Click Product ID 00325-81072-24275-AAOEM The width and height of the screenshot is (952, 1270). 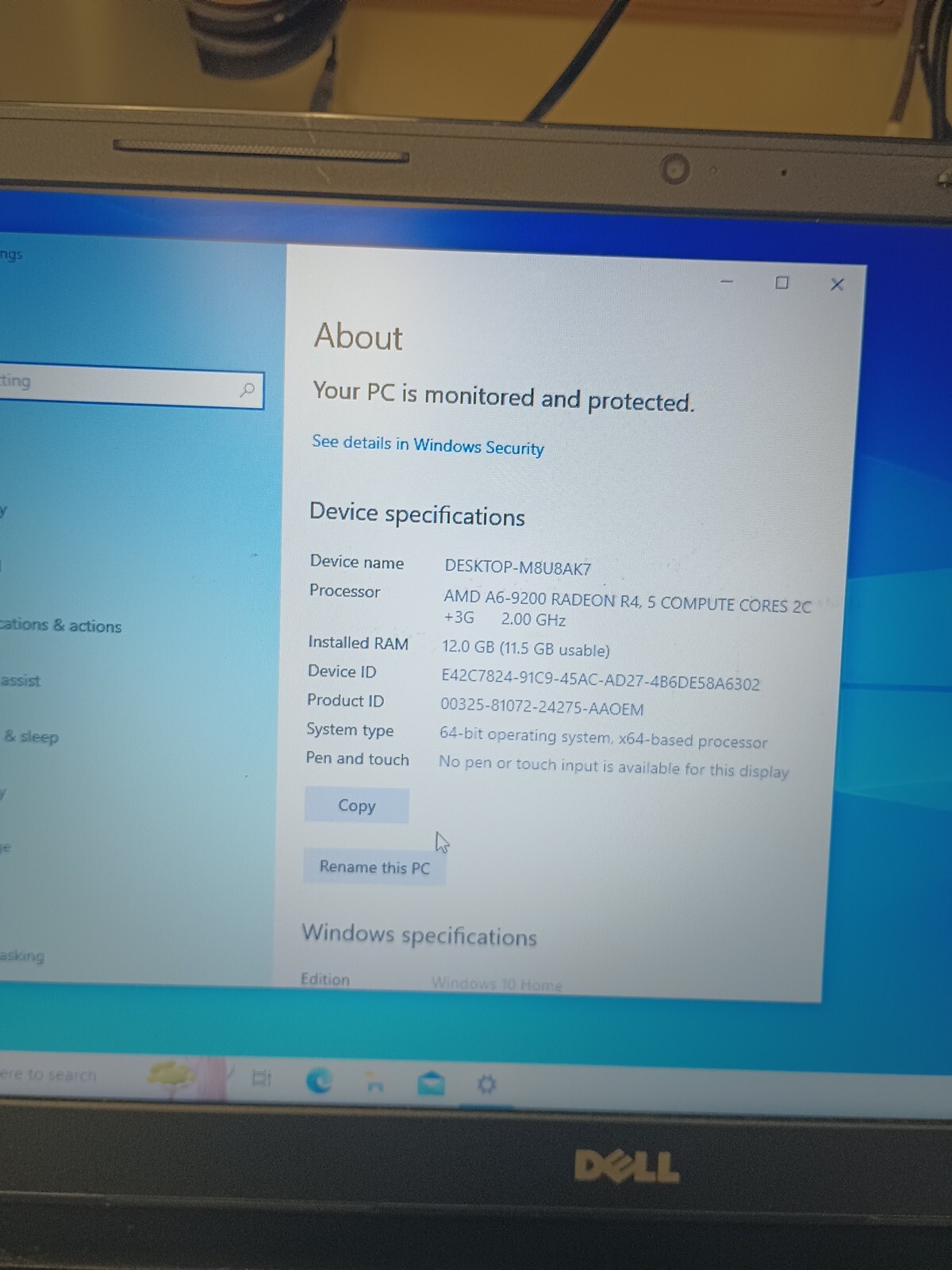542,706
